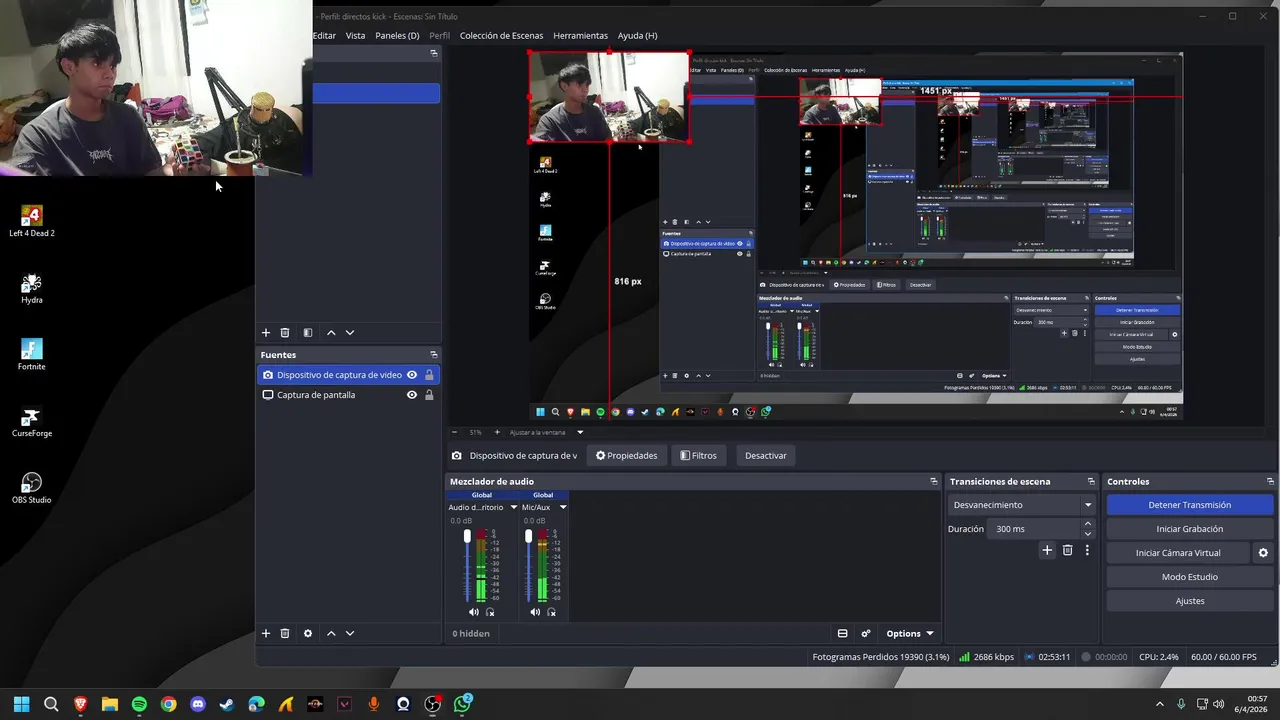The height and width of the screenshot is (720, 1280).
Task: Add a scene transition with plus icon
Action: 1047,550
